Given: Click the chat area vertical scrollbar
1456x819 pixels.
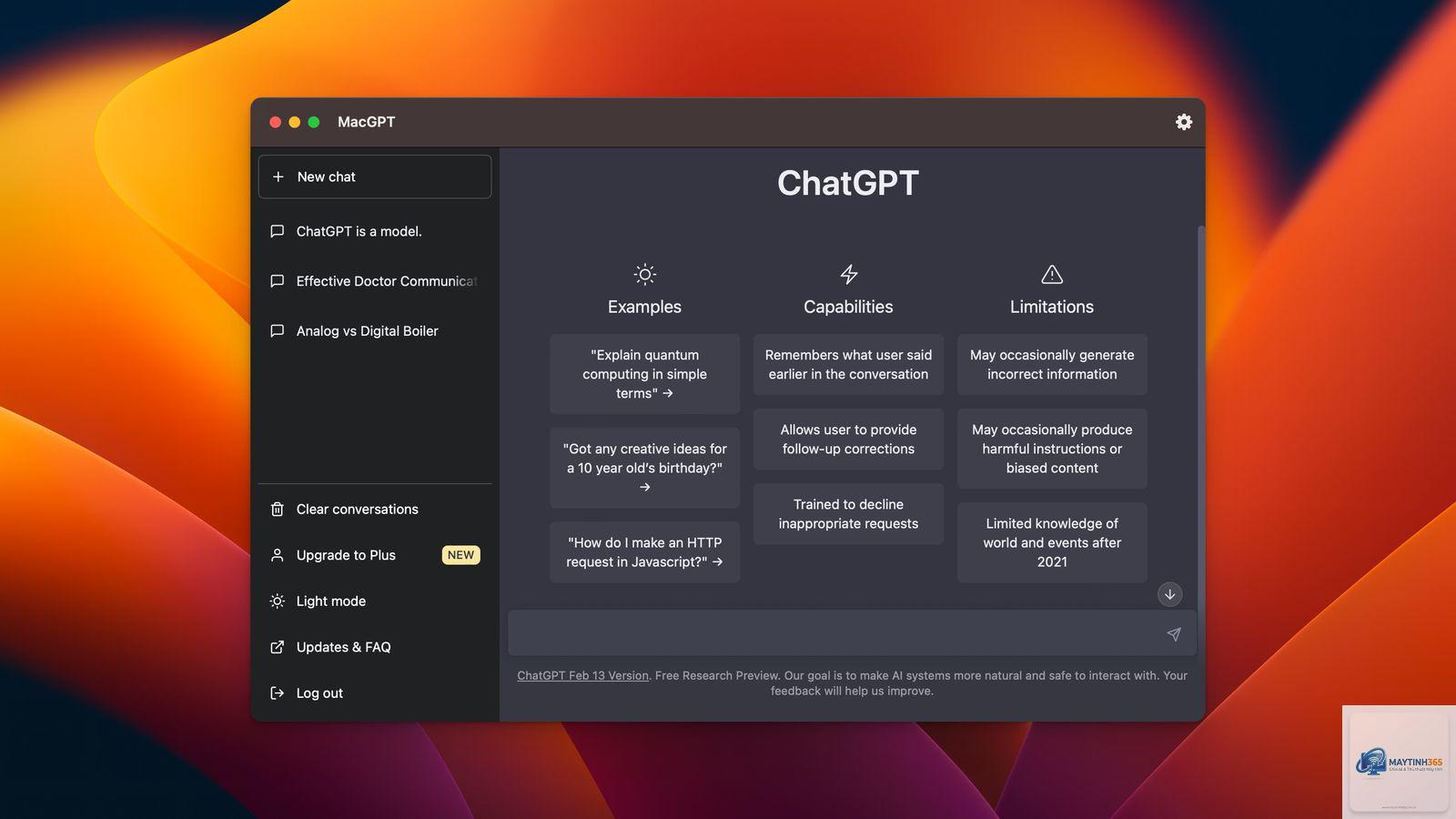Looking at the screenshot, I should (1200, 419).
